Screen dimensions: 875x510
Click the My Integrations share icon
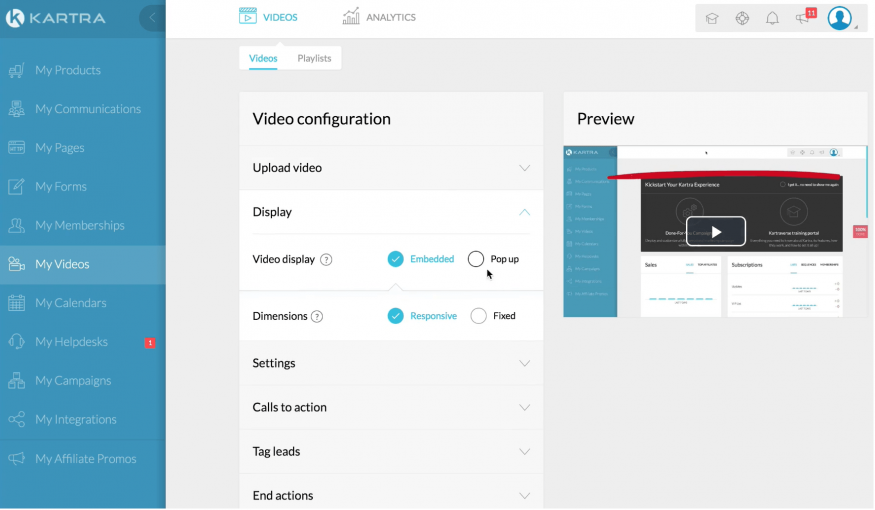(x=16, y=419)
